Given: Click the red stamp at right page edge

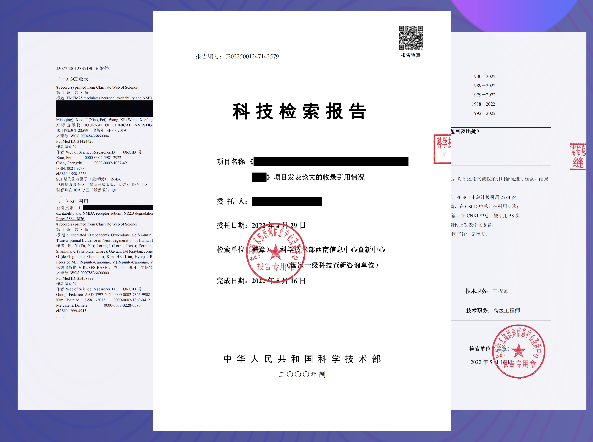Looking at the screenshot, I should click(x=578, y=156).
